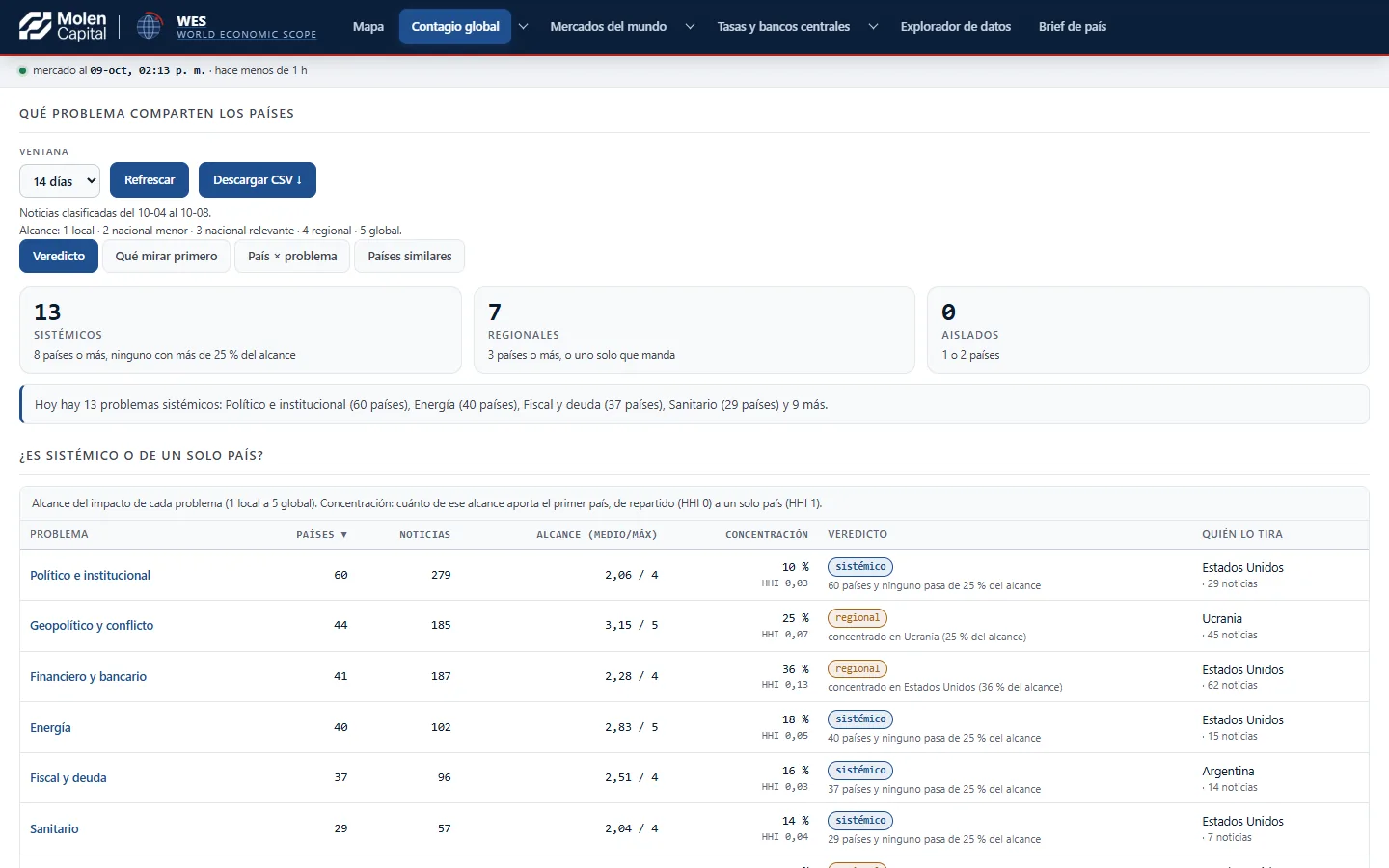
Task: Click the WES globe icon
Action: [149, 26]
